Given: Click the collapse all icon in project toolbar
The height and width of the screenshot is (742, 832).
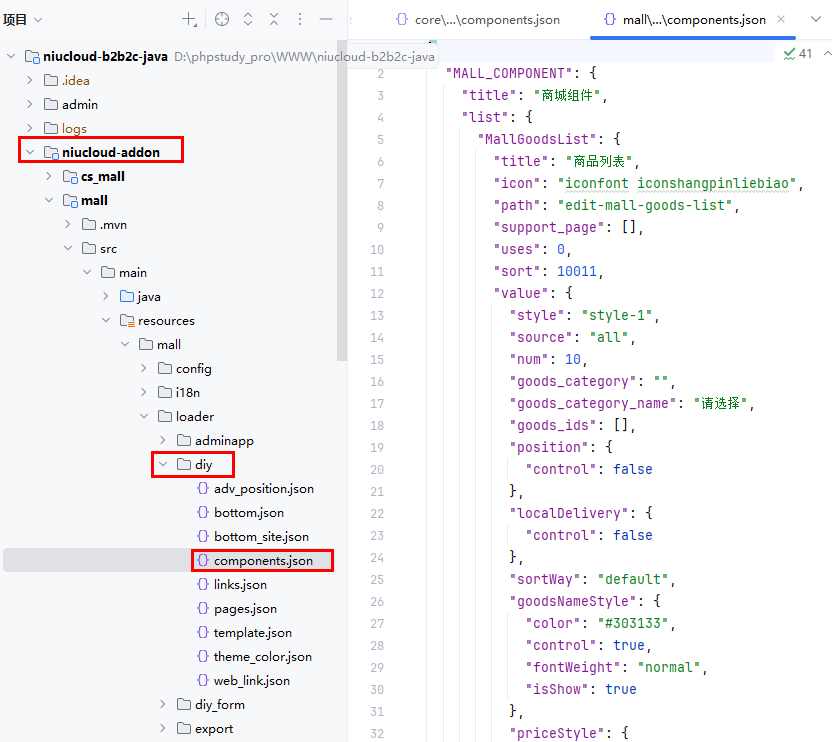Looking at the screenshot, I should click(x=274, y=19).
